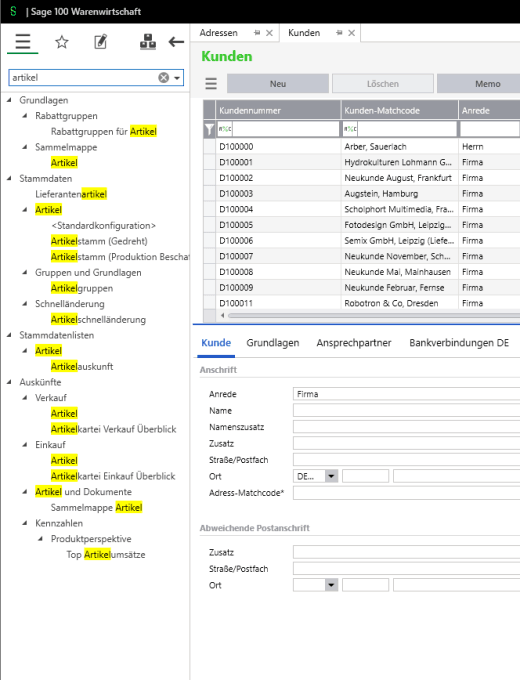Collapse the Sammelmappe tree node
The image size is (520, 680).
(25, 147)
